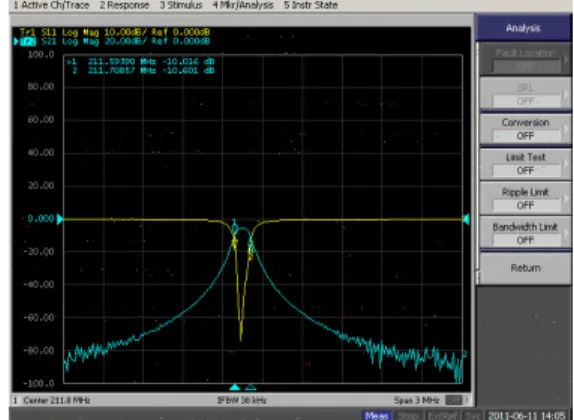The width and height of the screenshot is (574, 420).
Task: Select the Tr2 S21 Log Mag trace label
Action: [115, 41]
